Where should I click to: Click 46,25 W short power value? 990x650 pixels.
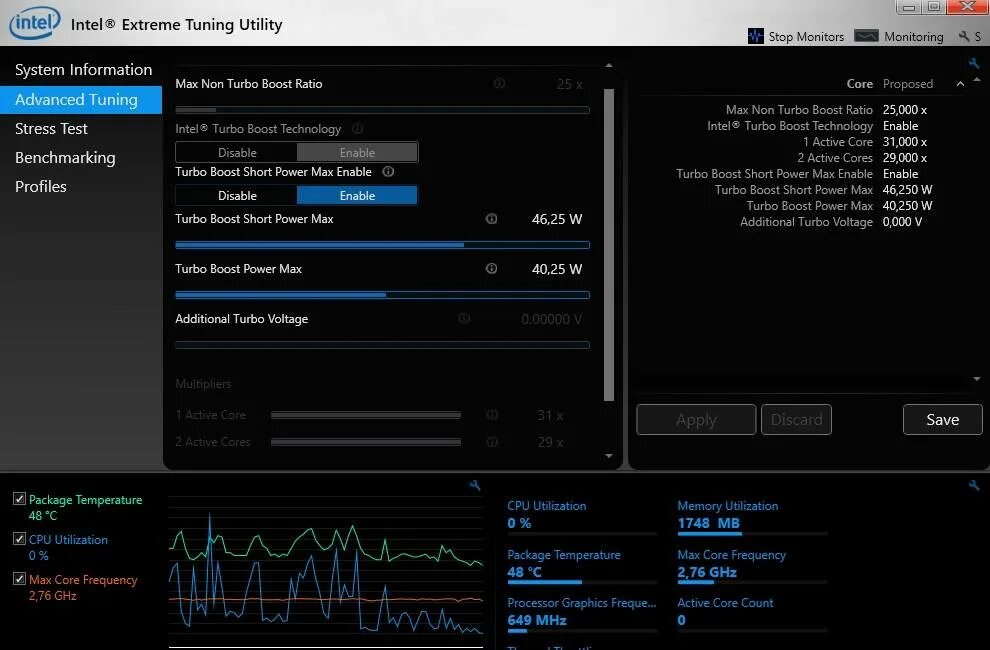click(x=557, y=219)
